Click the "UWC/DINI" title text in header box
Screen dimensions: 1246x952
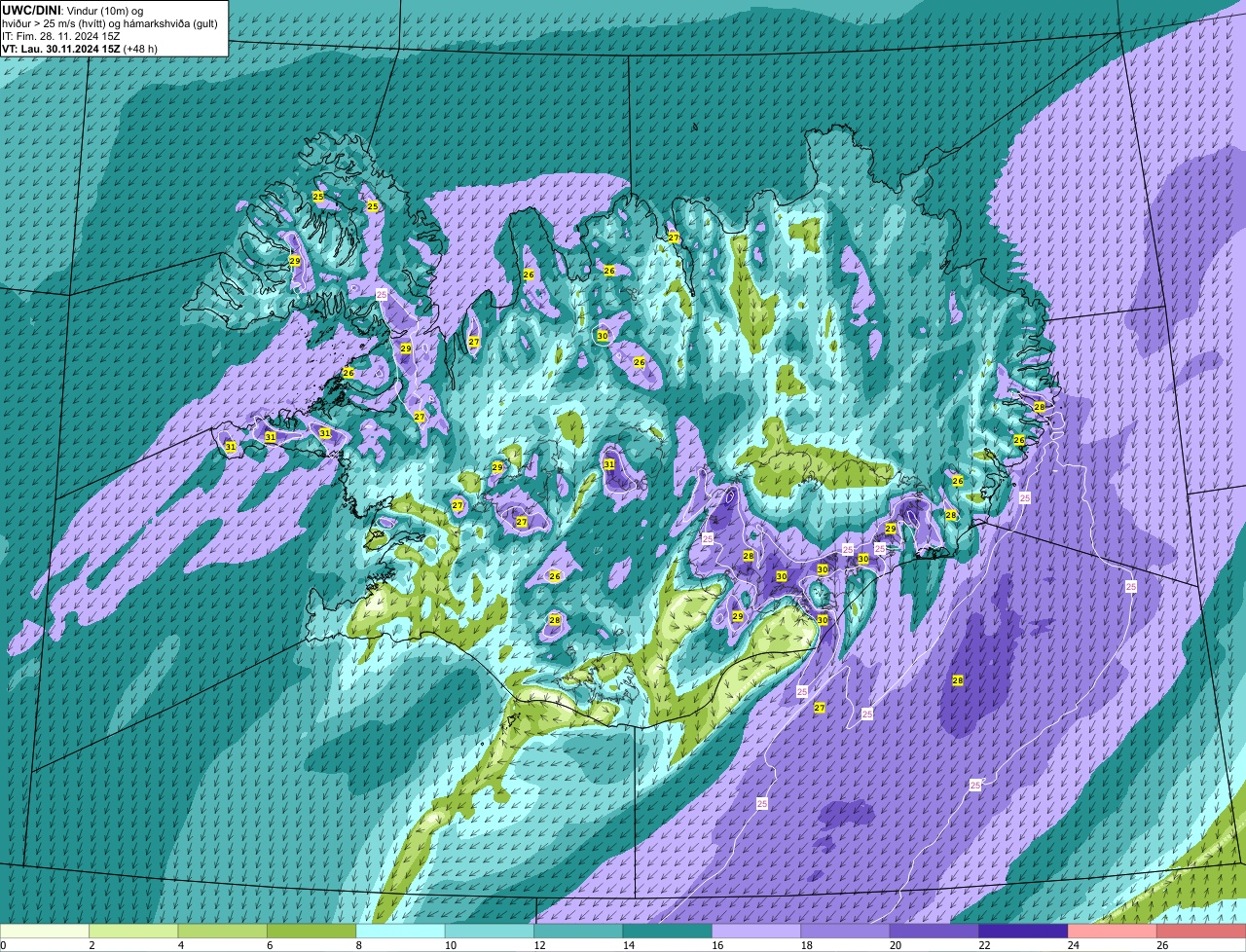coord(32,10)
